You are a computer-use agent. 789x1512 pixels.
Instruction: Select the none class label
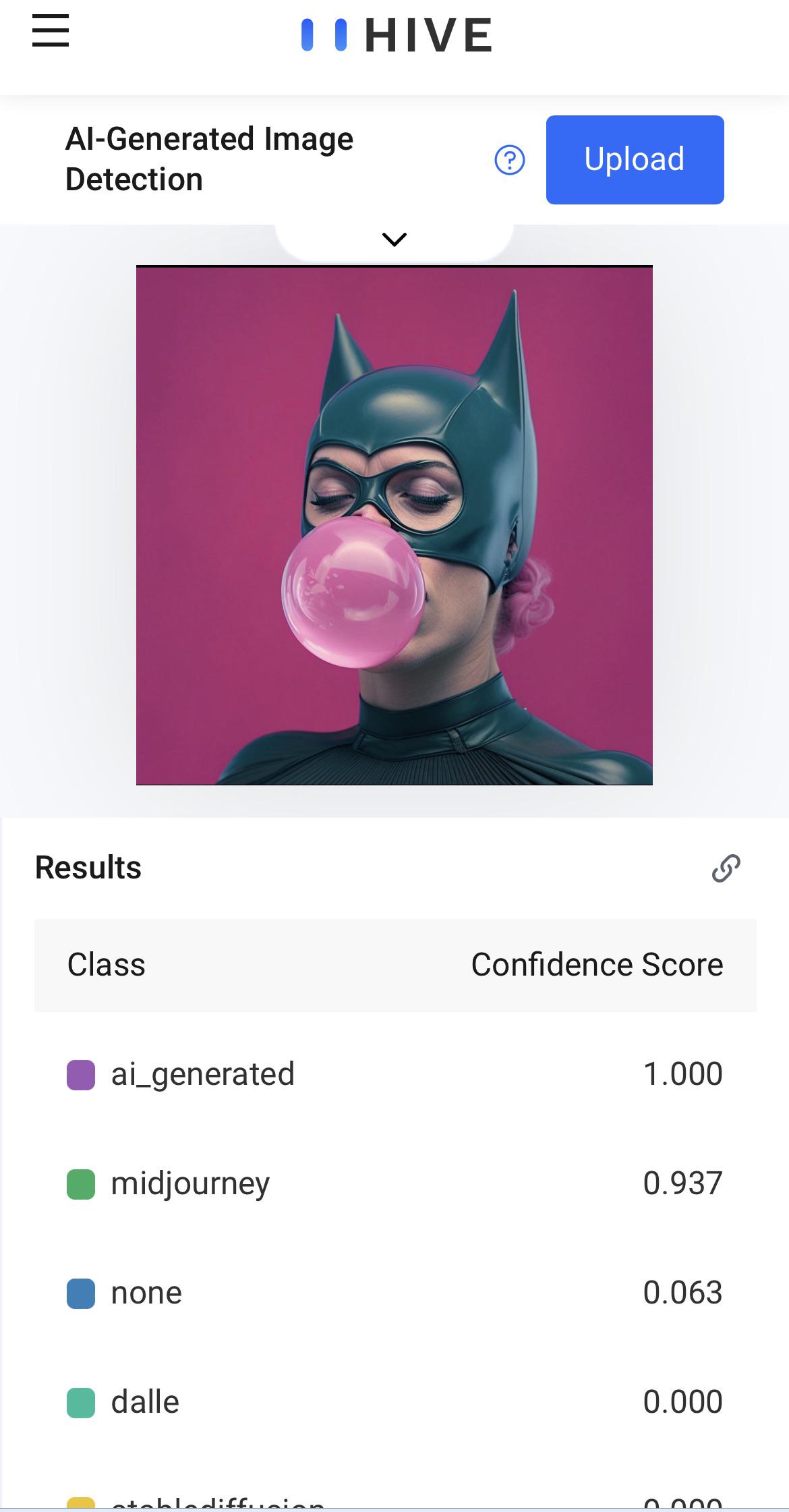[x=146, y=1294]
